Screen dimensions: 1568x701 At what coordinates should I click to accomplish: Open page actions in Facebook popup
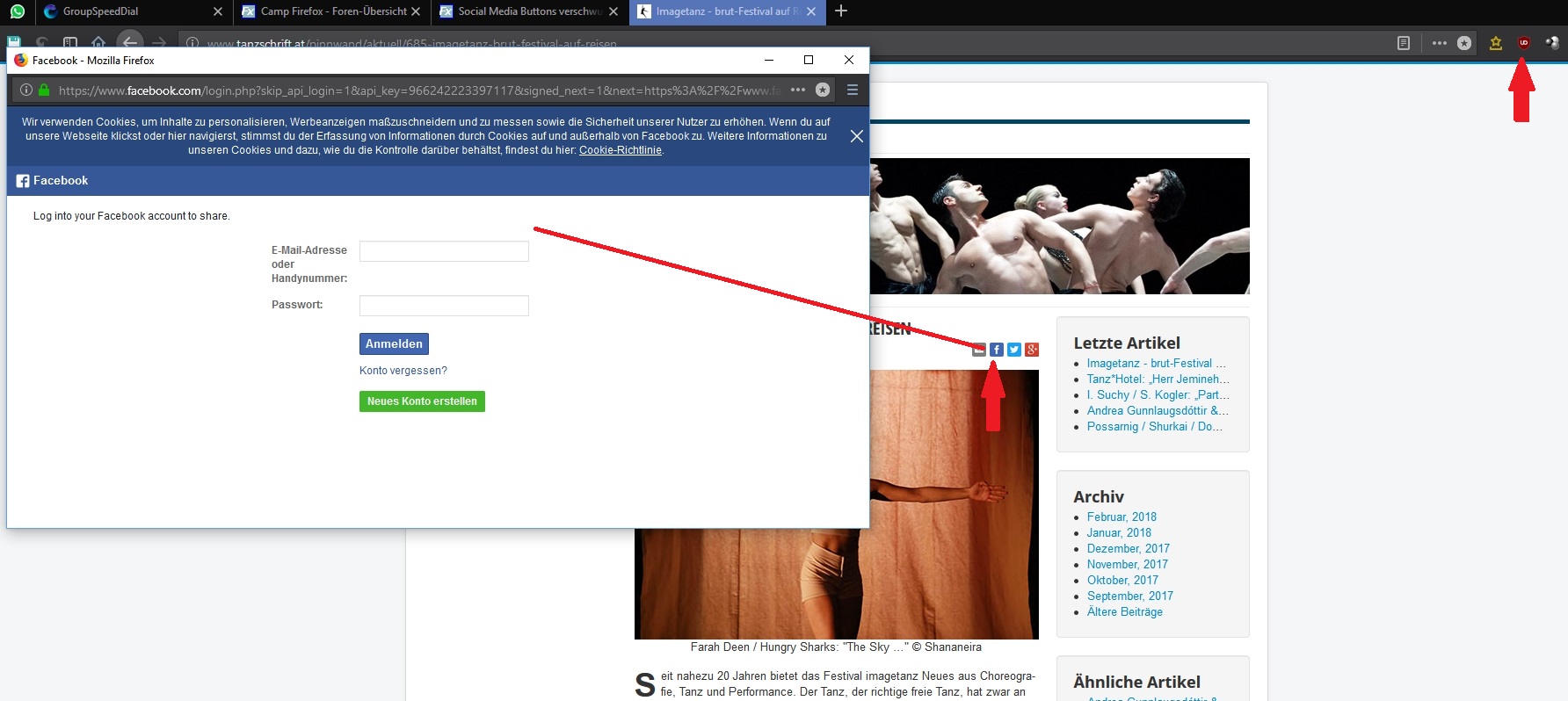(x=798, y=90)
